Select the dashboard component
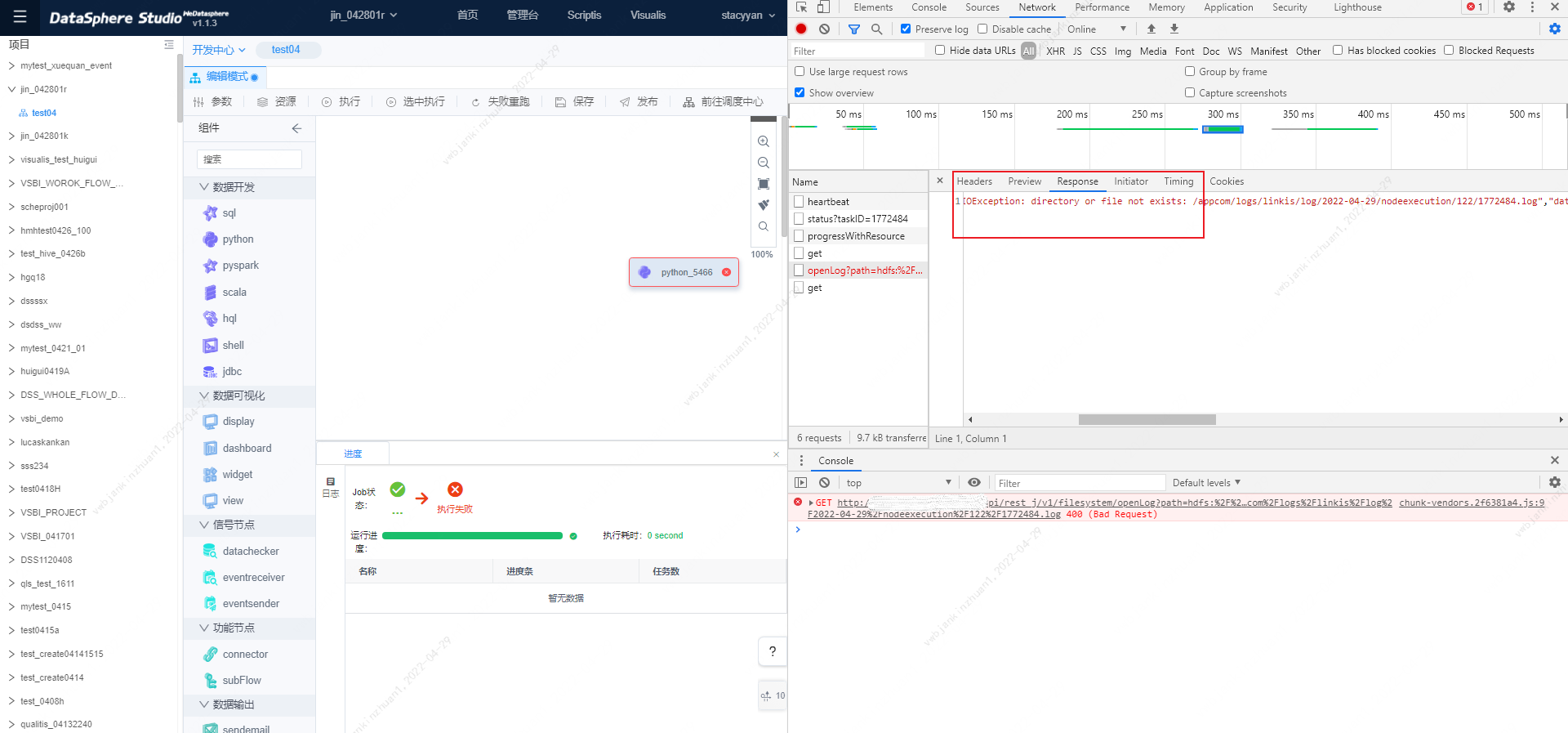 pyautogui.click(x=238, y=449)
